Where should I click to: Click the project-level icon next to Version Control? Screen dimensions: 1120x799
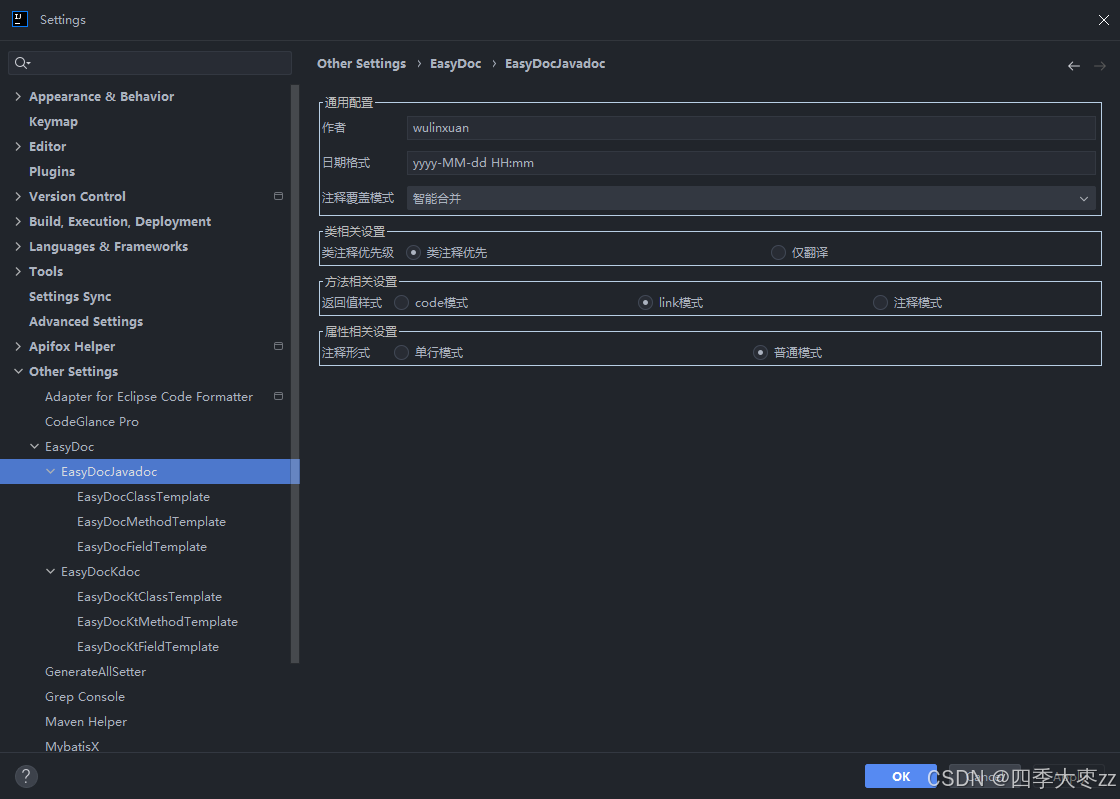(279, 196)
